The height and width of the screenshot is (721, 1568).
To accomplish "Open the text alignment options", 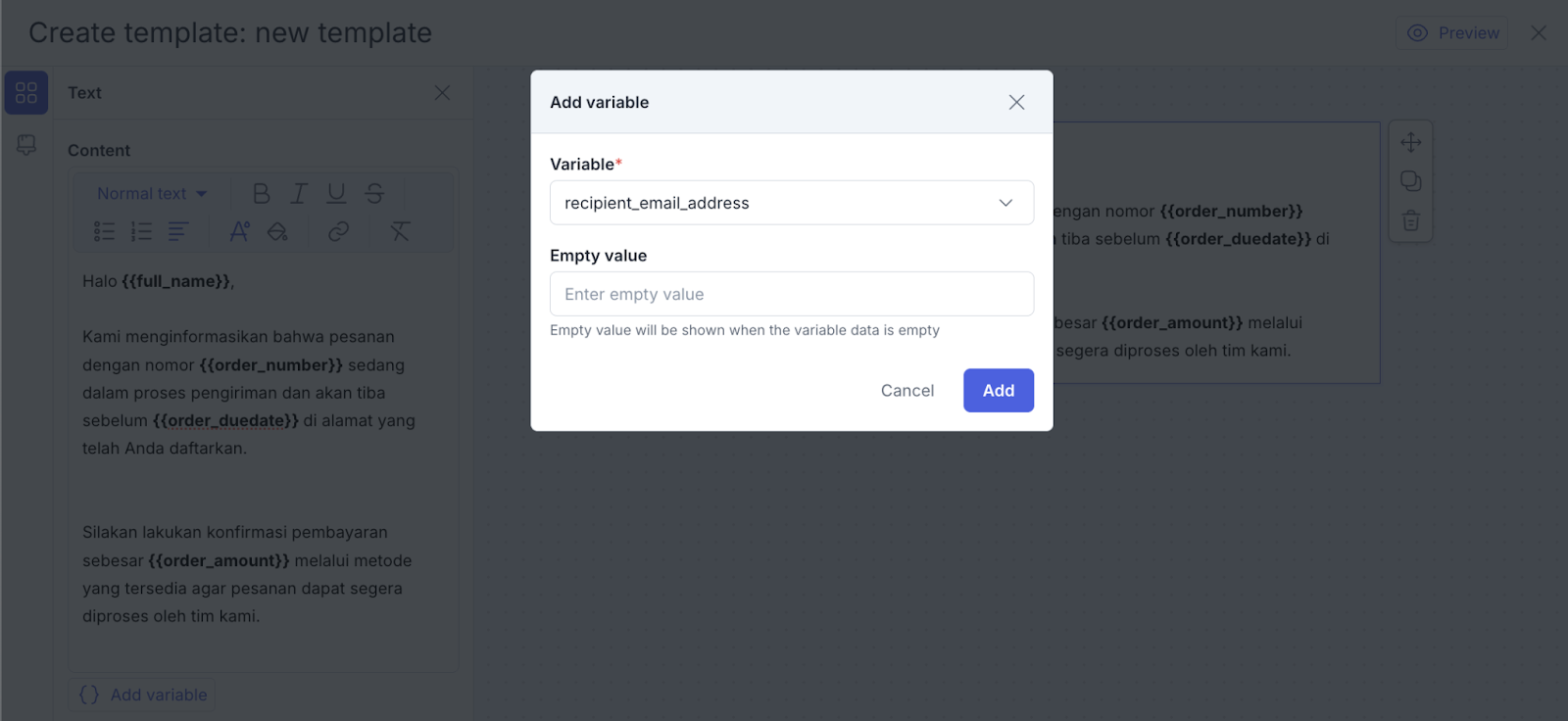I will (178, 231).
